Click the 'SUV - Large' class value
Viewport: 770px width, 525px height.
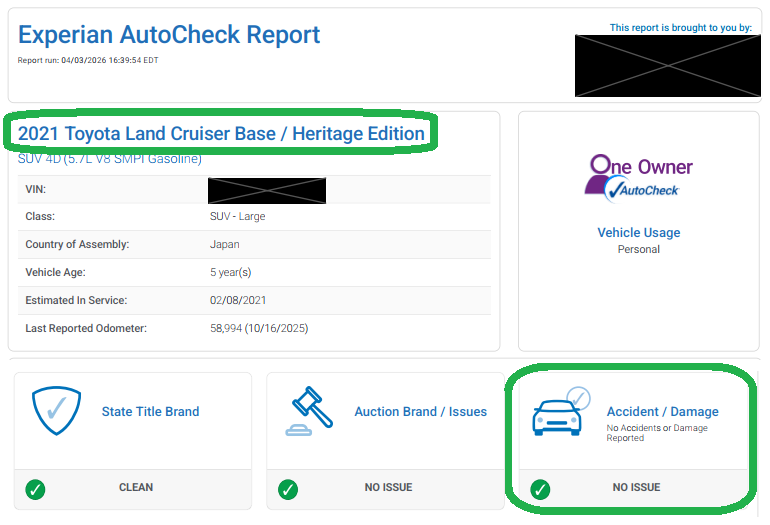[238, 216]
